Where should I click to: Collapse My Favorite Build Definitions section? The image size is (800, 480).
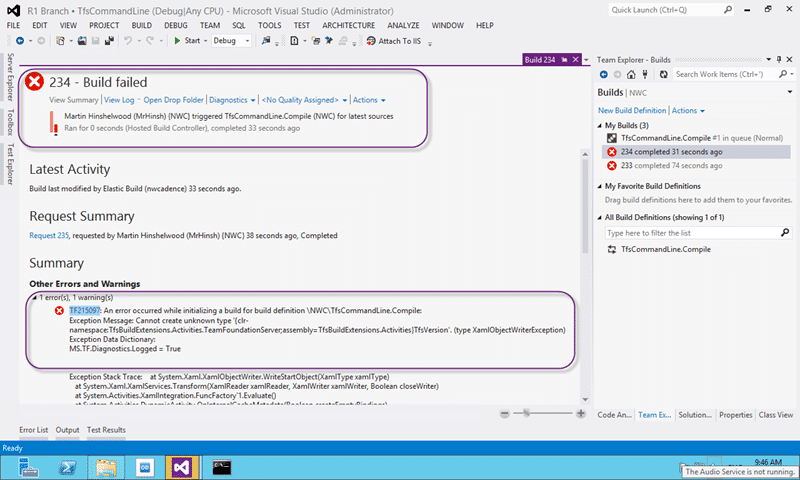click(599, 186)
